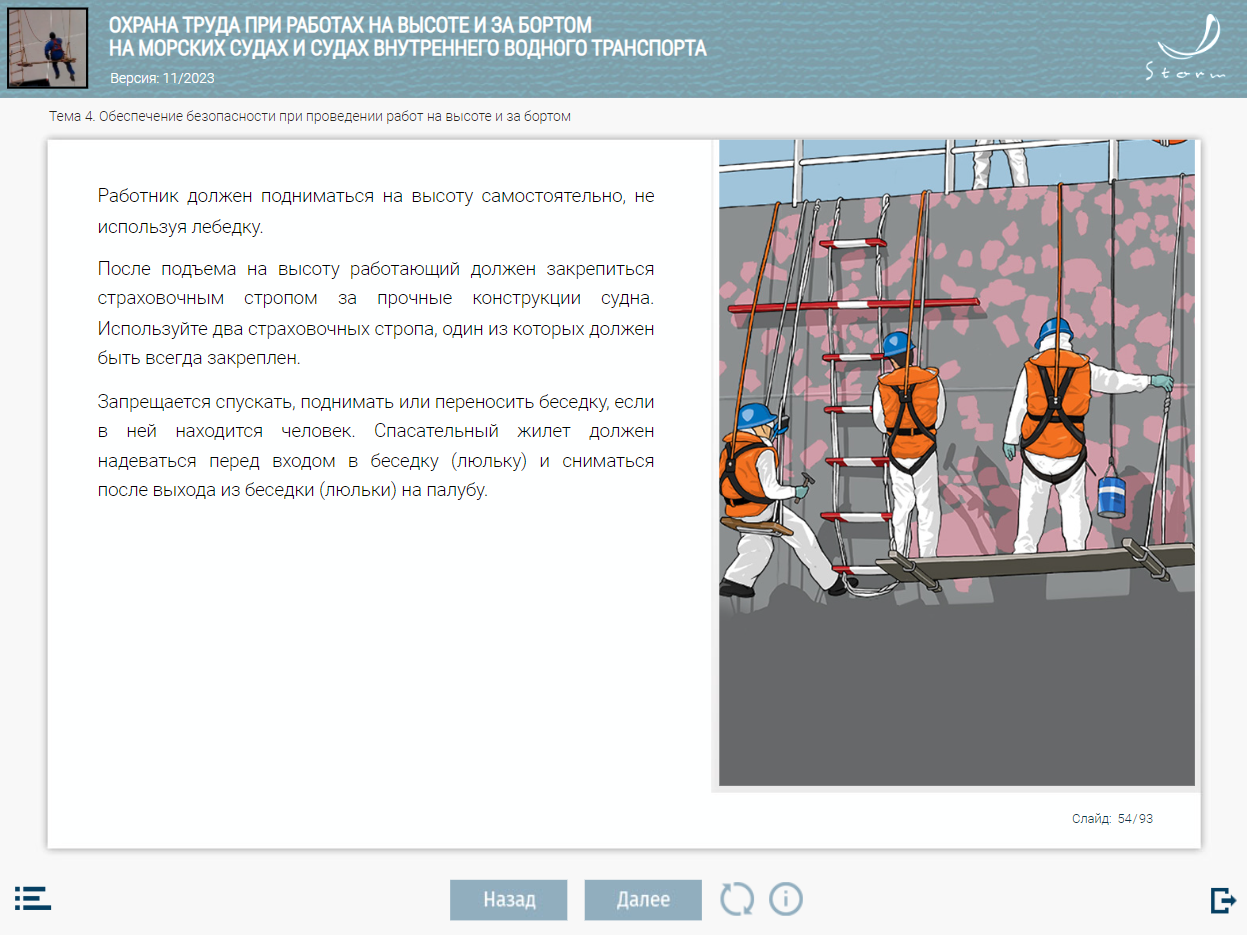1247x935 pixels.
Task: Advance with the Далее button
Action: [643, 899]
